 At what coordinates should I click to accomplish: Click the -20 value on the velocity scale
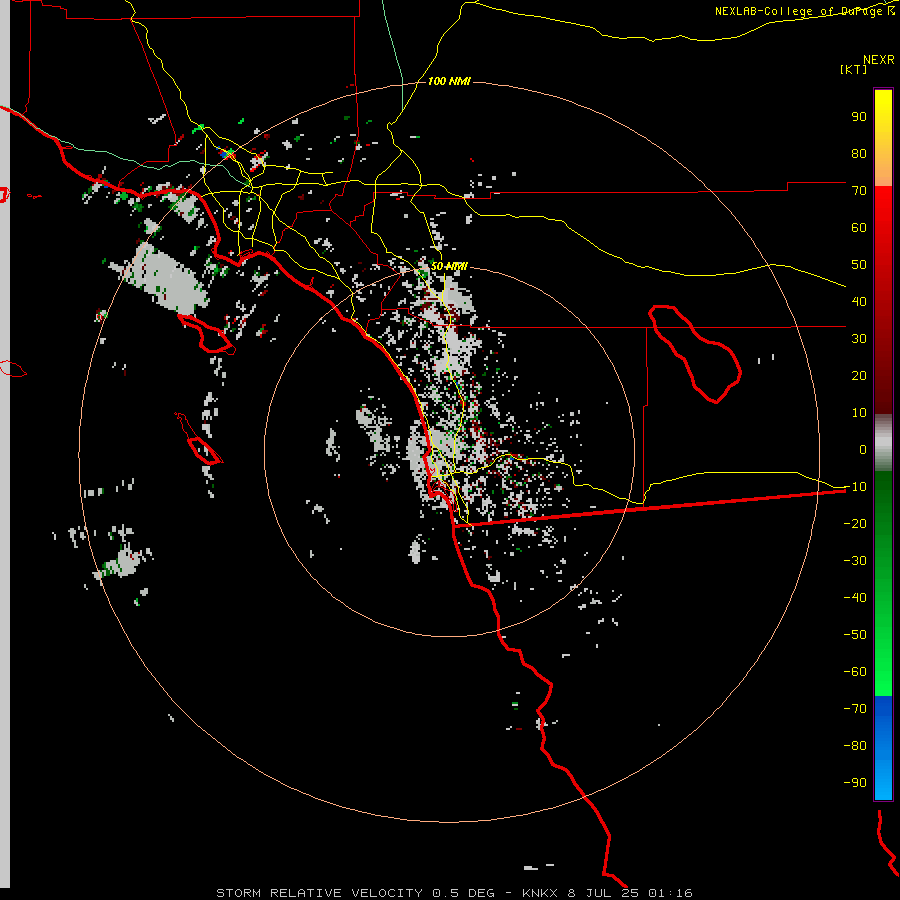tap(855, 523)
